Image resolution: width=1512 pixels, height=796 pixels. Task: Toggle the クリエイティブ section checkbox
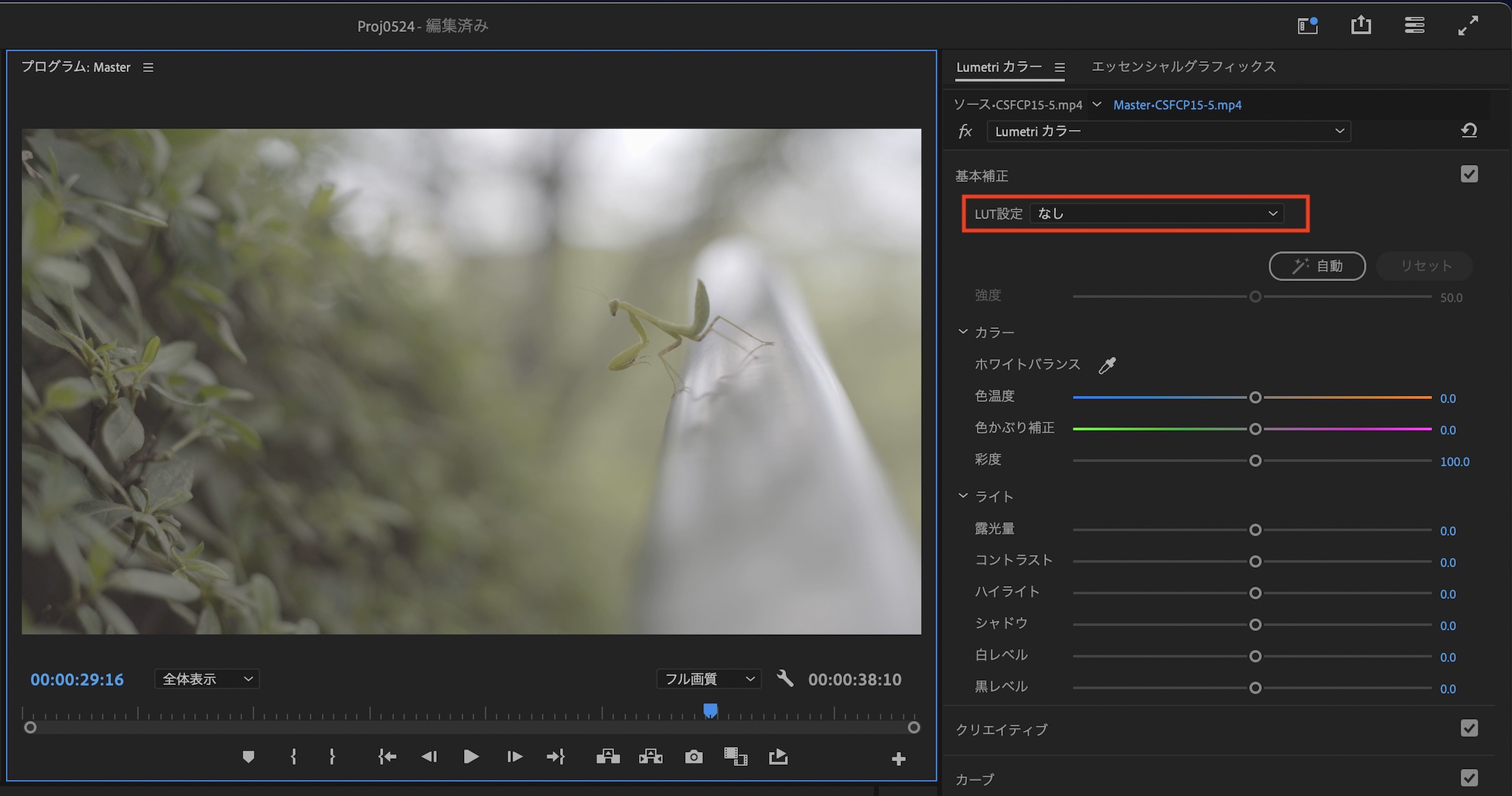coord(1469,728)
